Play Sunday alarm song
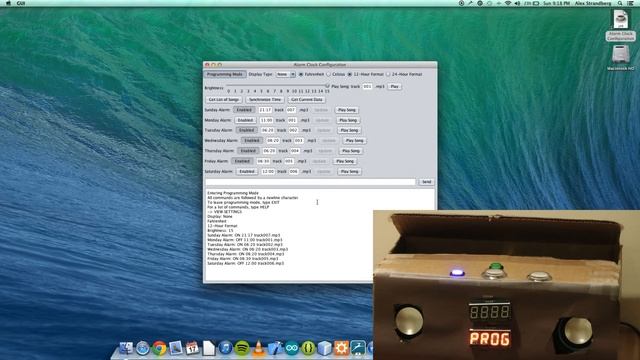Viewport: 640px width, 360px height. 347,110
